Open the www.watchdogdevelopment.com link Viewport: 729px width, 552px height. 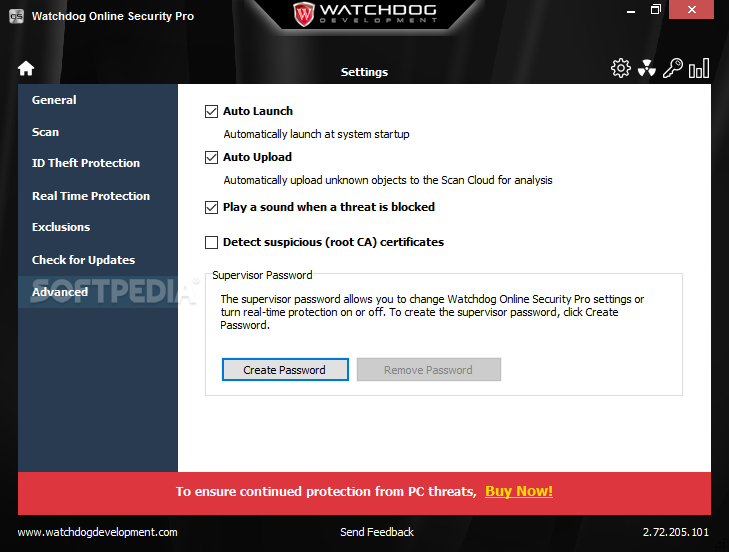[x=98, y=532]
